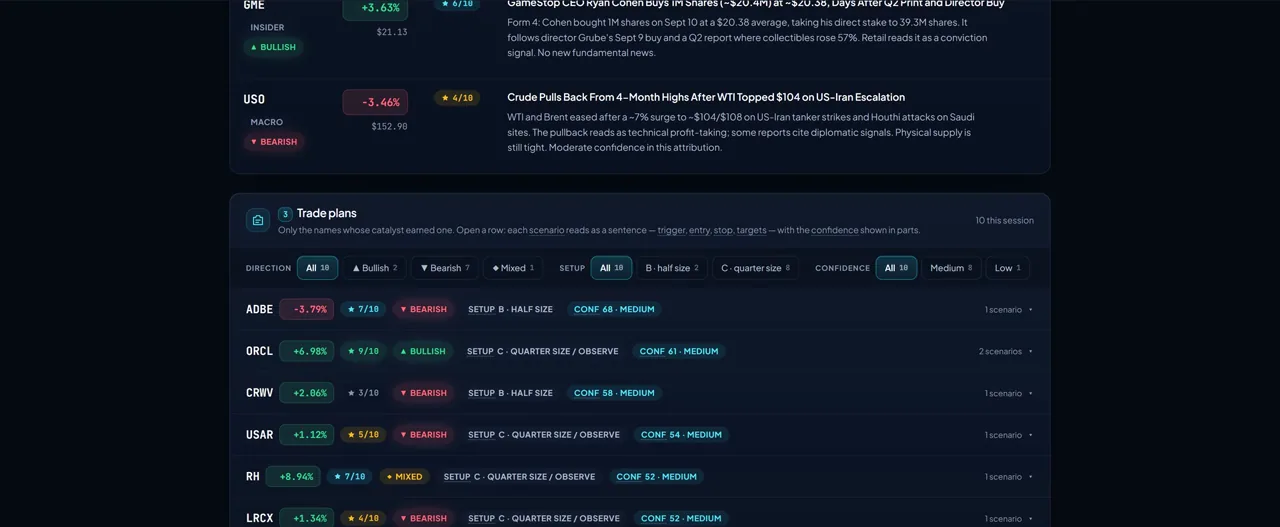Viewport: 1280px width, 527px height.
Task: Click the USO Bearish badge
Action: [x=274, y=142]
